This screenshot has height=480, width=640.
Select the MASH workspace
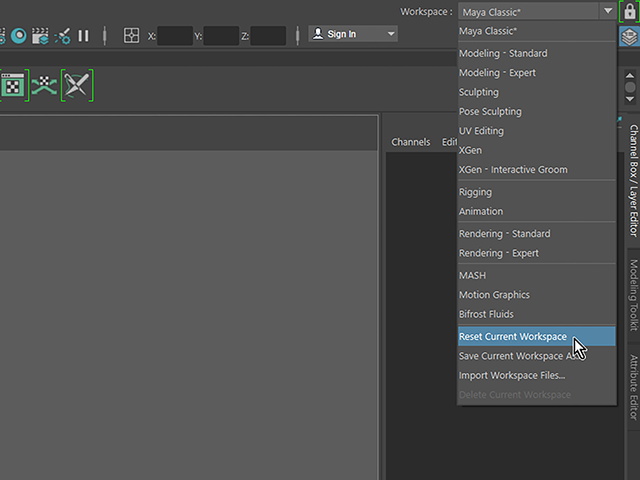pos(537,276)
